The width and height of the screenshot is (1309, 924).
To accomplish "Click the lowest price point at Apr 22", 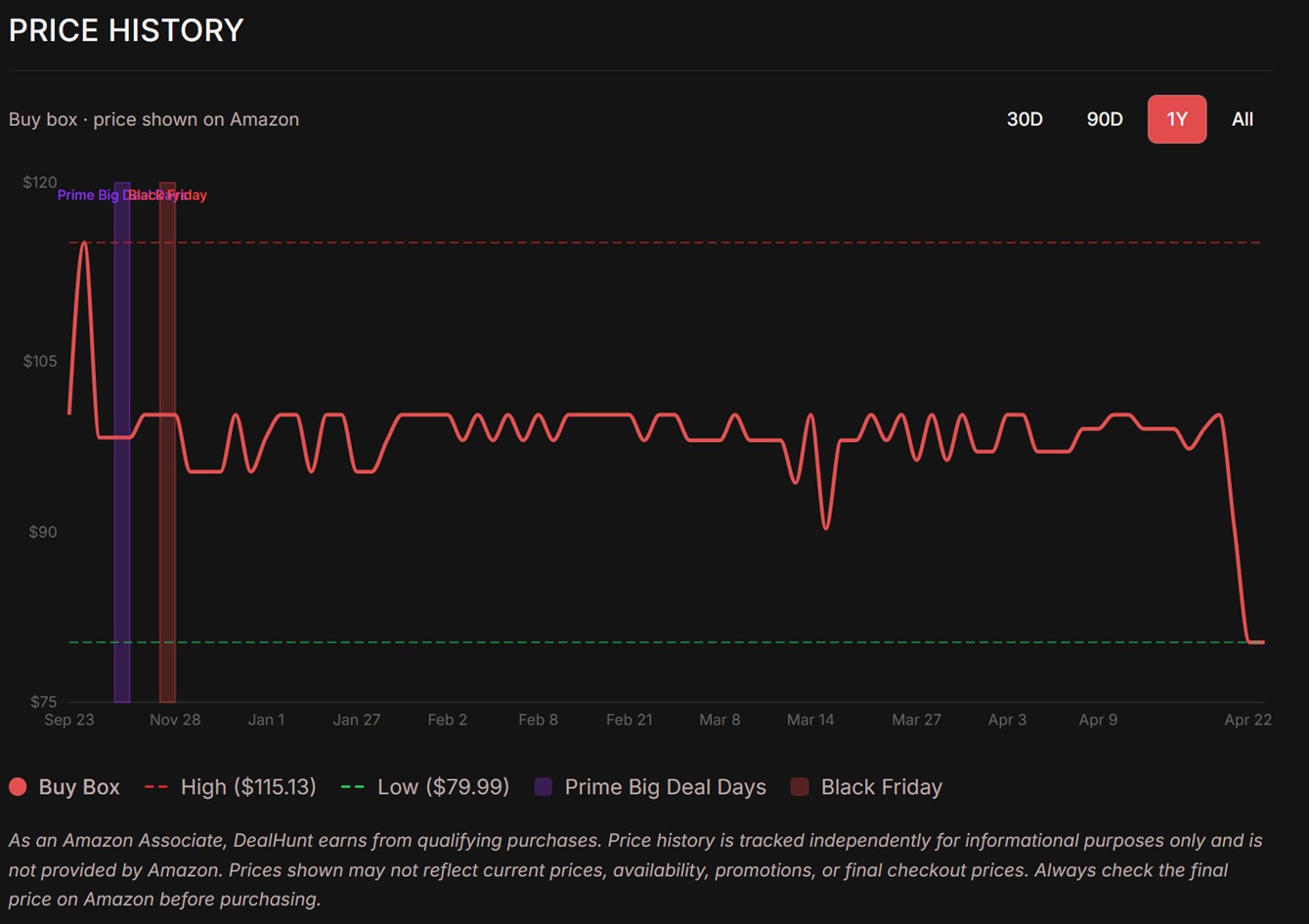I will pos(1255,642).
